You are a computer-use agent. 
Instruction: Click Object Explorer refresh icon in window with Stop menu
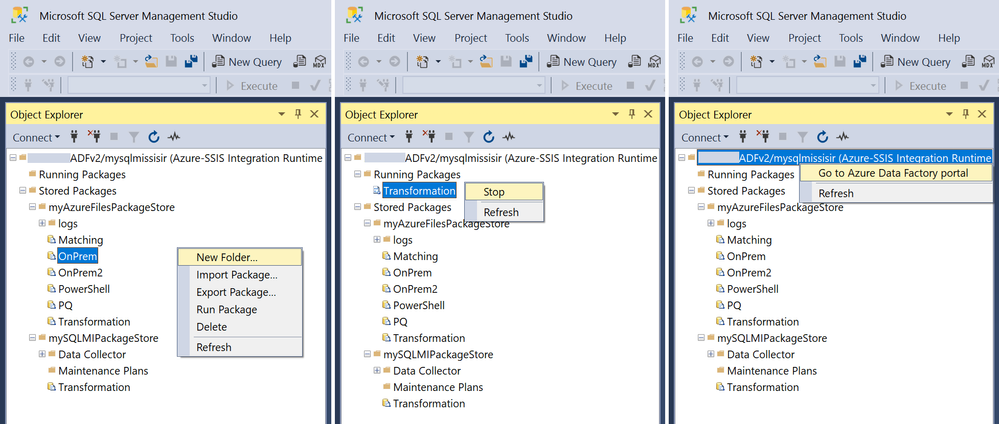point(489,137)
